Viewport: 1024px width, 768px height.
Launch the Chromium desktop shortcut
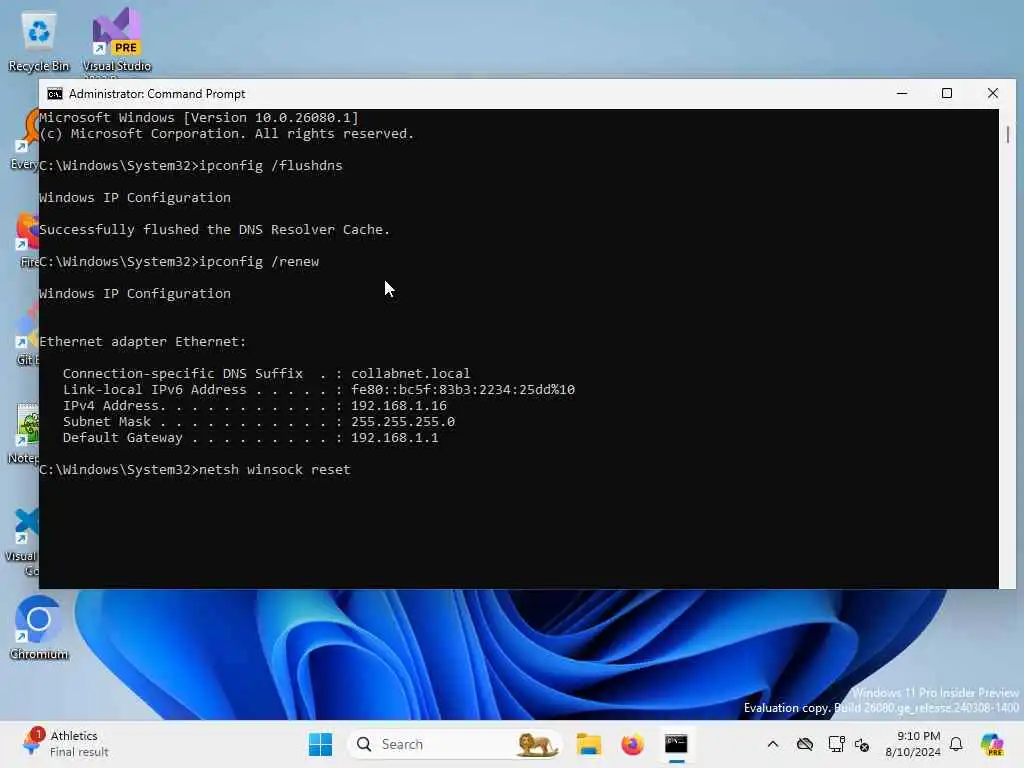pos(39,628)
